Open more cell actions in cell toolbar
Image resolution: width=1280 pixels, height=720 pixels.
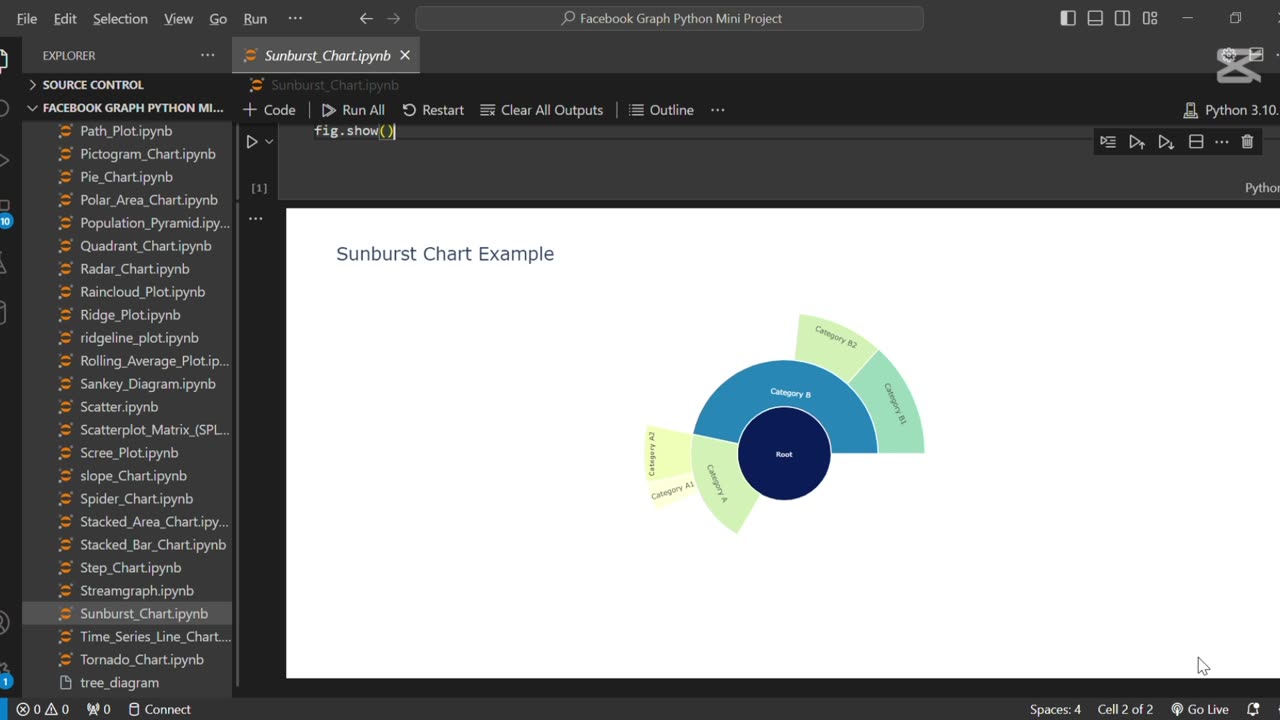click(1222, 142)
